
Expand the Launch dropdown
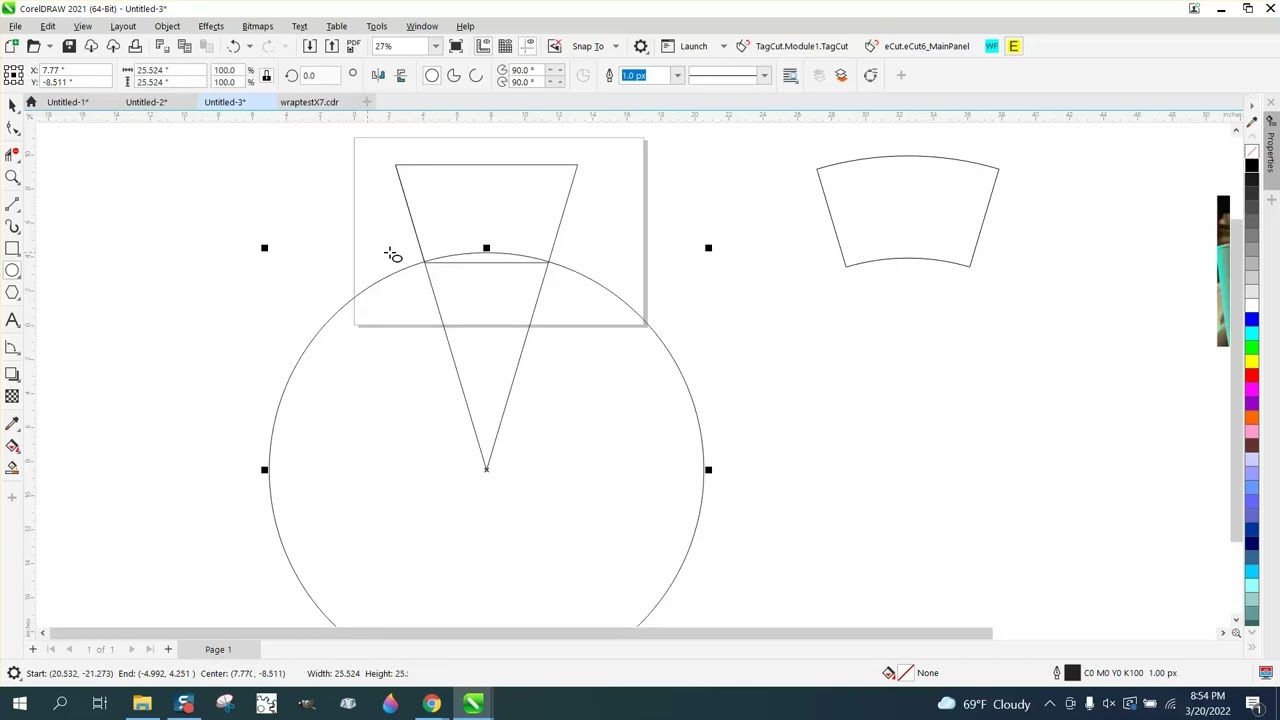(x=723, y=46)
